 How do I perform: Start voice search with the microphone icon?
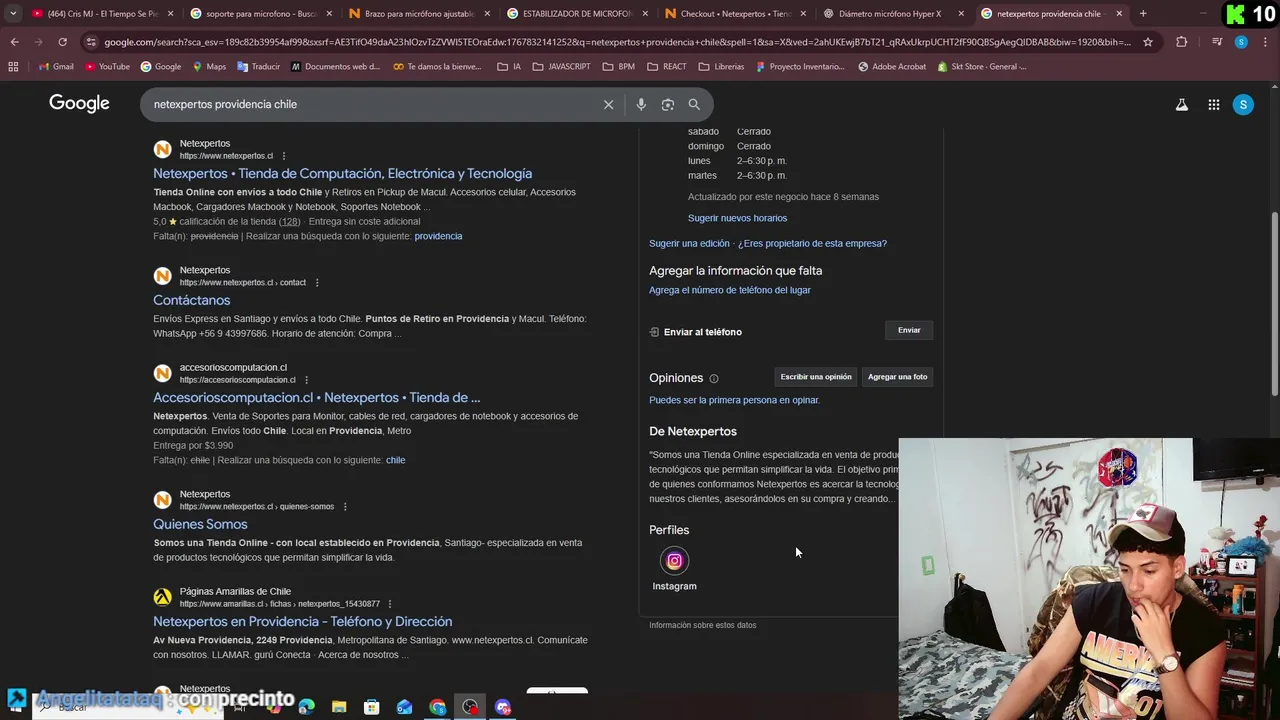[x=641, y=104]
